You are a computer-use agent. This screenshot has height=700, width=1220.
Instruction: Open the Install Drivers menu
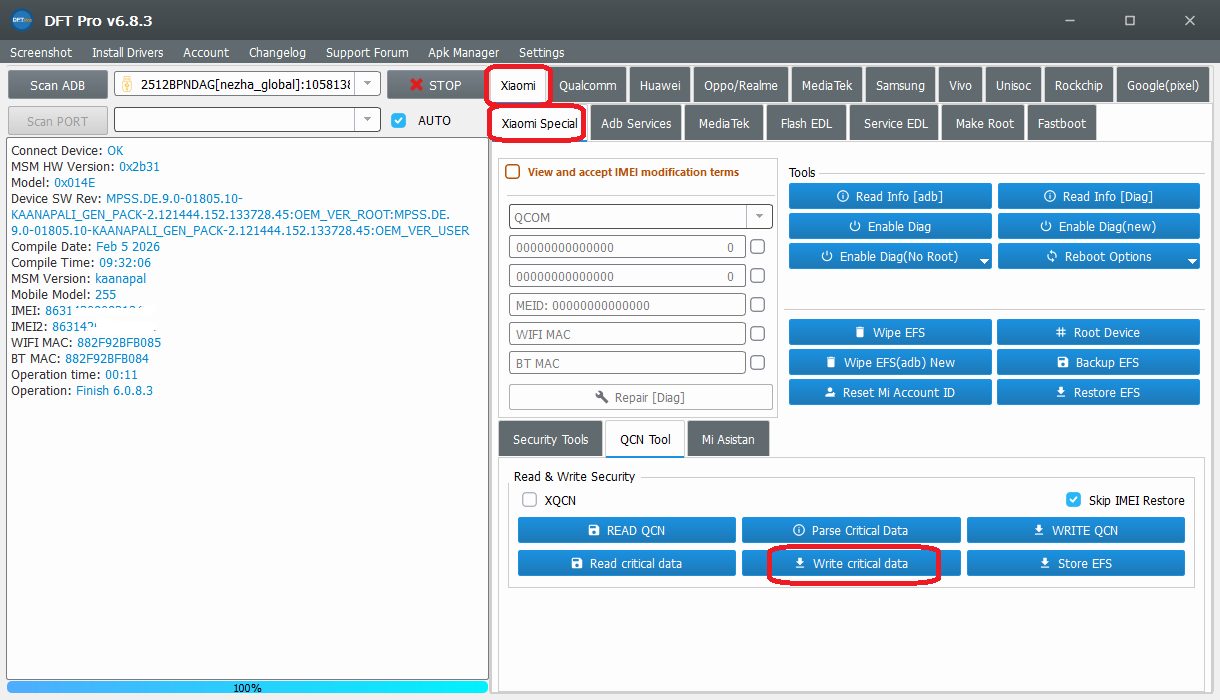tap(128, 52)
